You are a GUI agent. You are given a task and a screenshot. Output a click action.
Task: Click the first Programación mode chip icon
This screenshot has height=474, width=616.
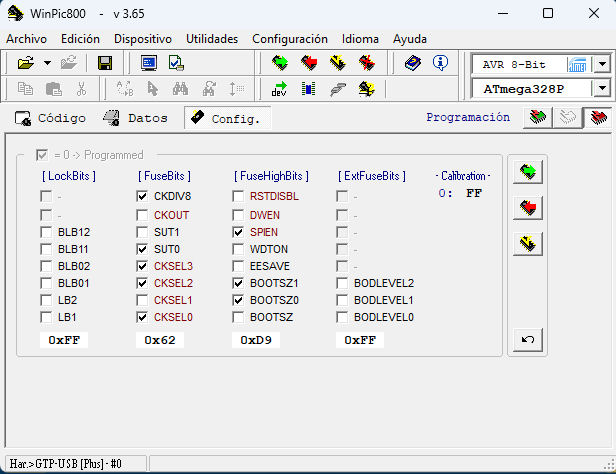pyautogui.click(x=538, y=117)
